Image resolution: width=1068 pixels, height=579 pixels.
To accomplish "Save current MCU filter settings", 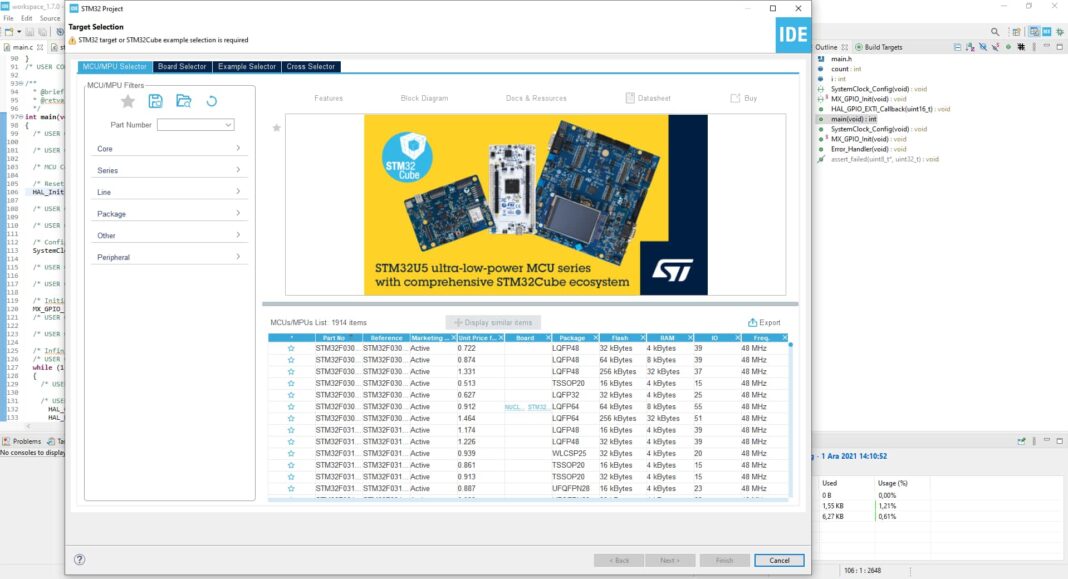I will 156,100.
